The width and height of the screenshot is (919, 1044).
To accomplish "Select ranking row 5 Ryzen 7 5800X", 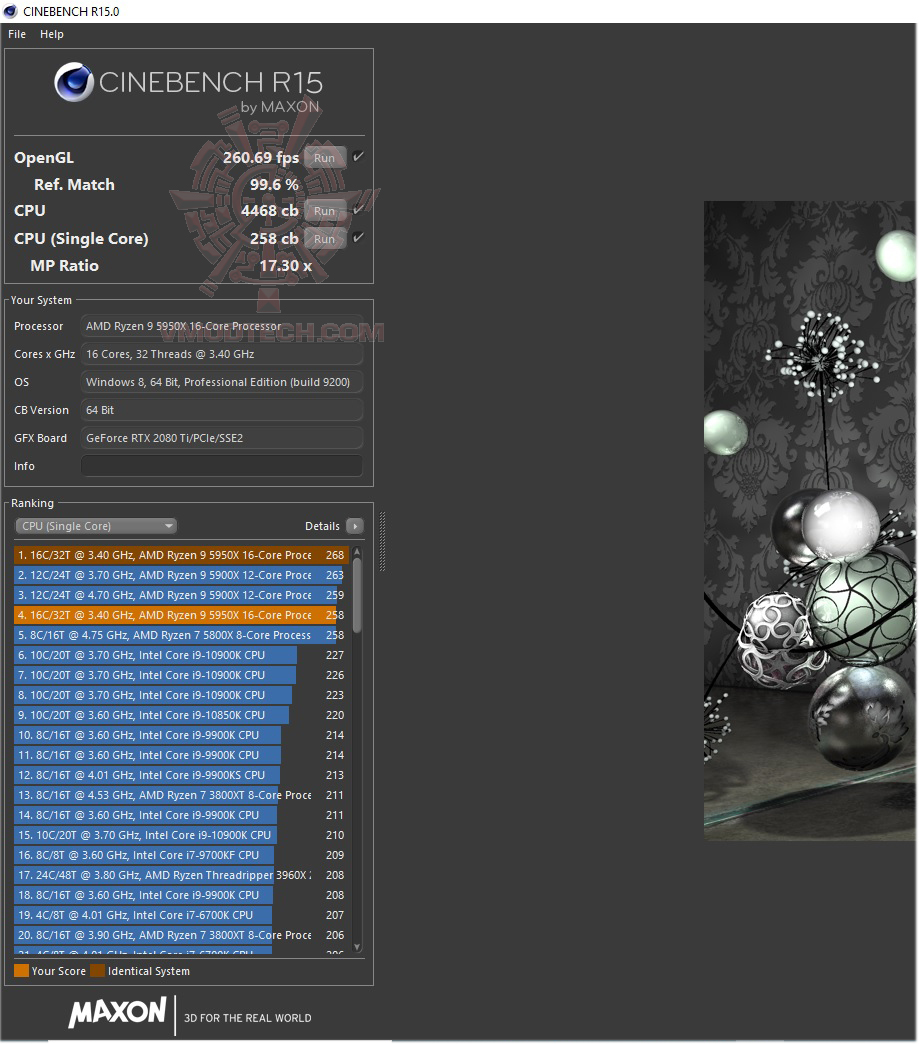I will (181, 635).
